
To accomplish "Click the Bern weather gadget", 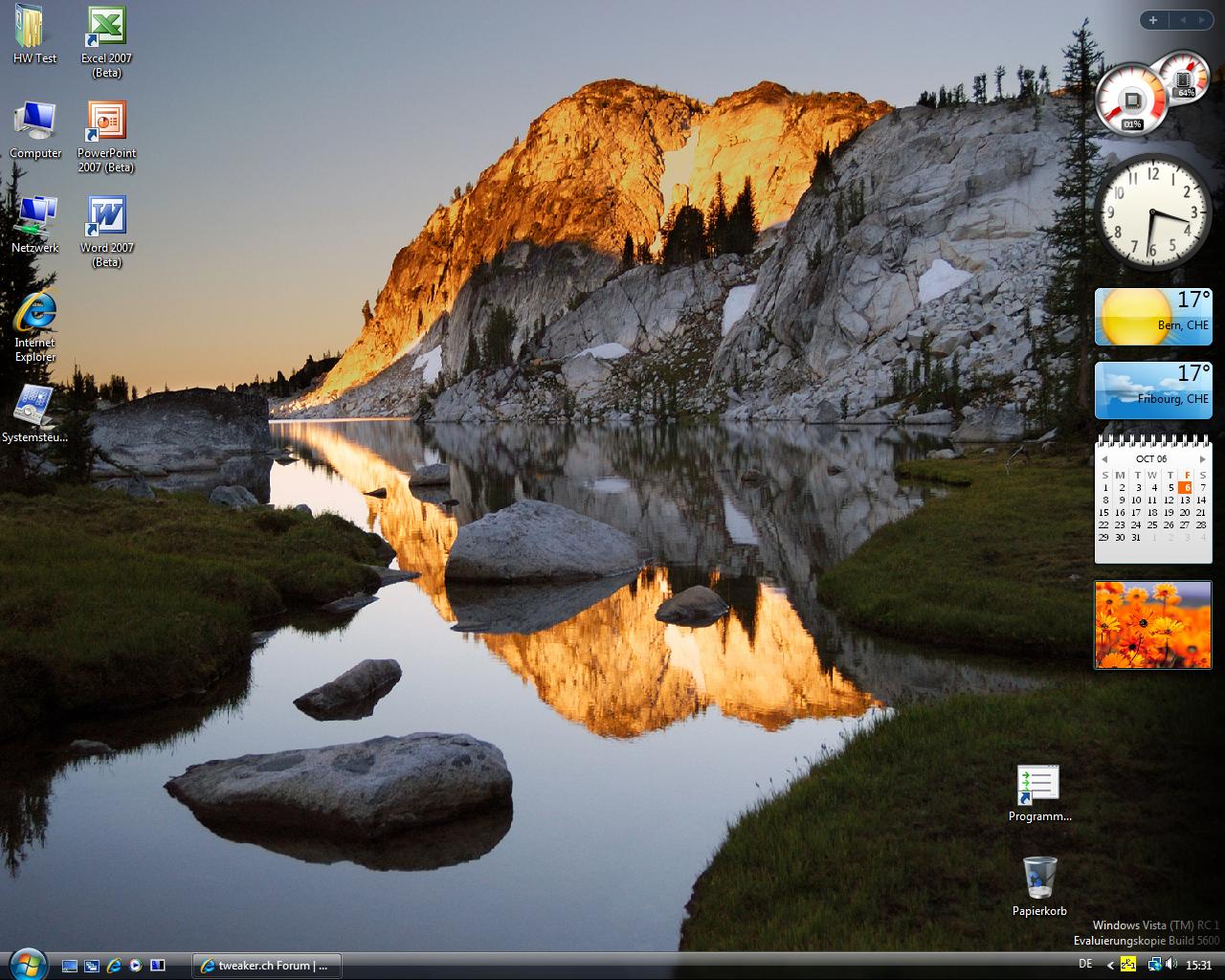I will pos(1153,317).
